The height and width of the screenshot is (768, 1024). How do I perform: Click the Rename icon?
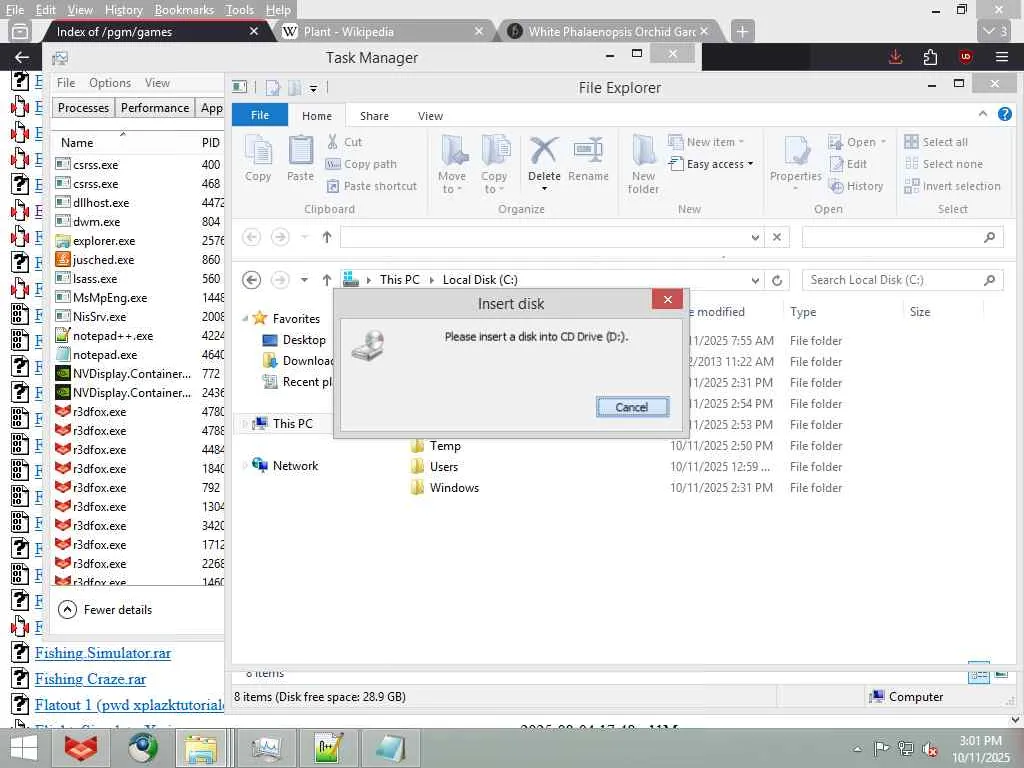tap(588, 151)
